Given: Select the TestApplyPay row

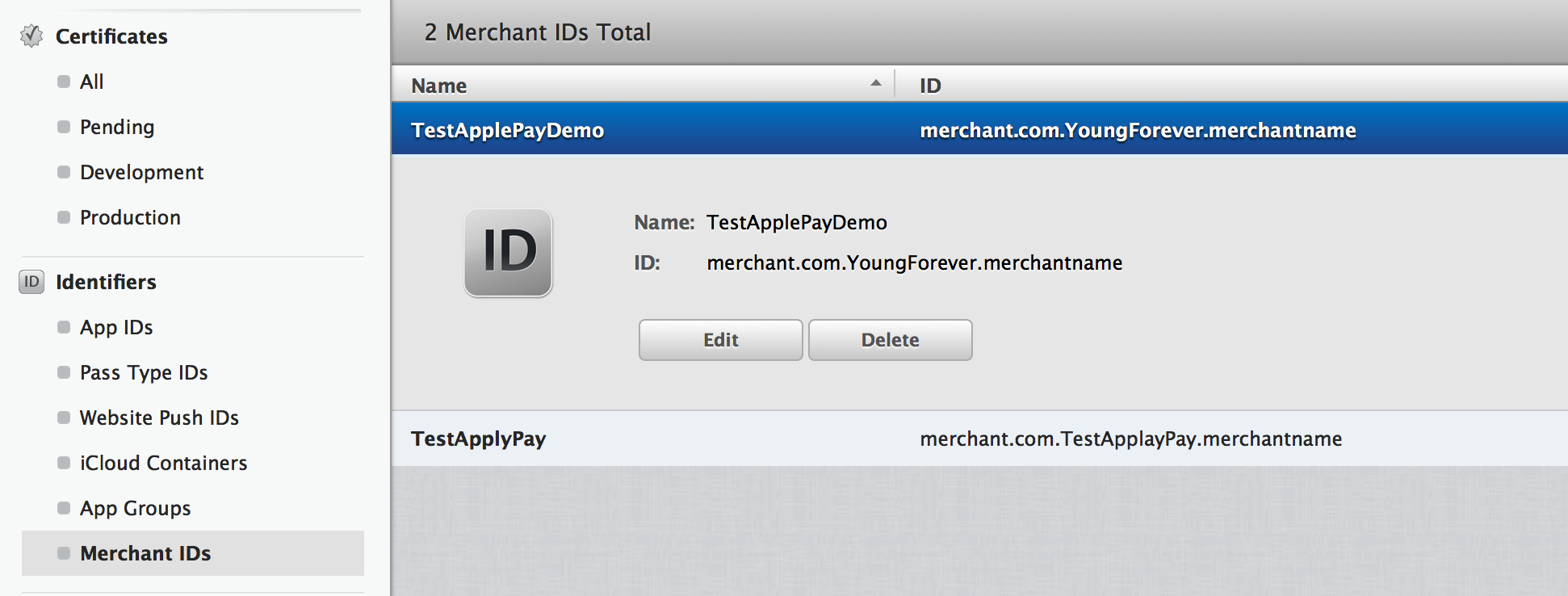Looking at the screenshot, I should tap(979, 439).
